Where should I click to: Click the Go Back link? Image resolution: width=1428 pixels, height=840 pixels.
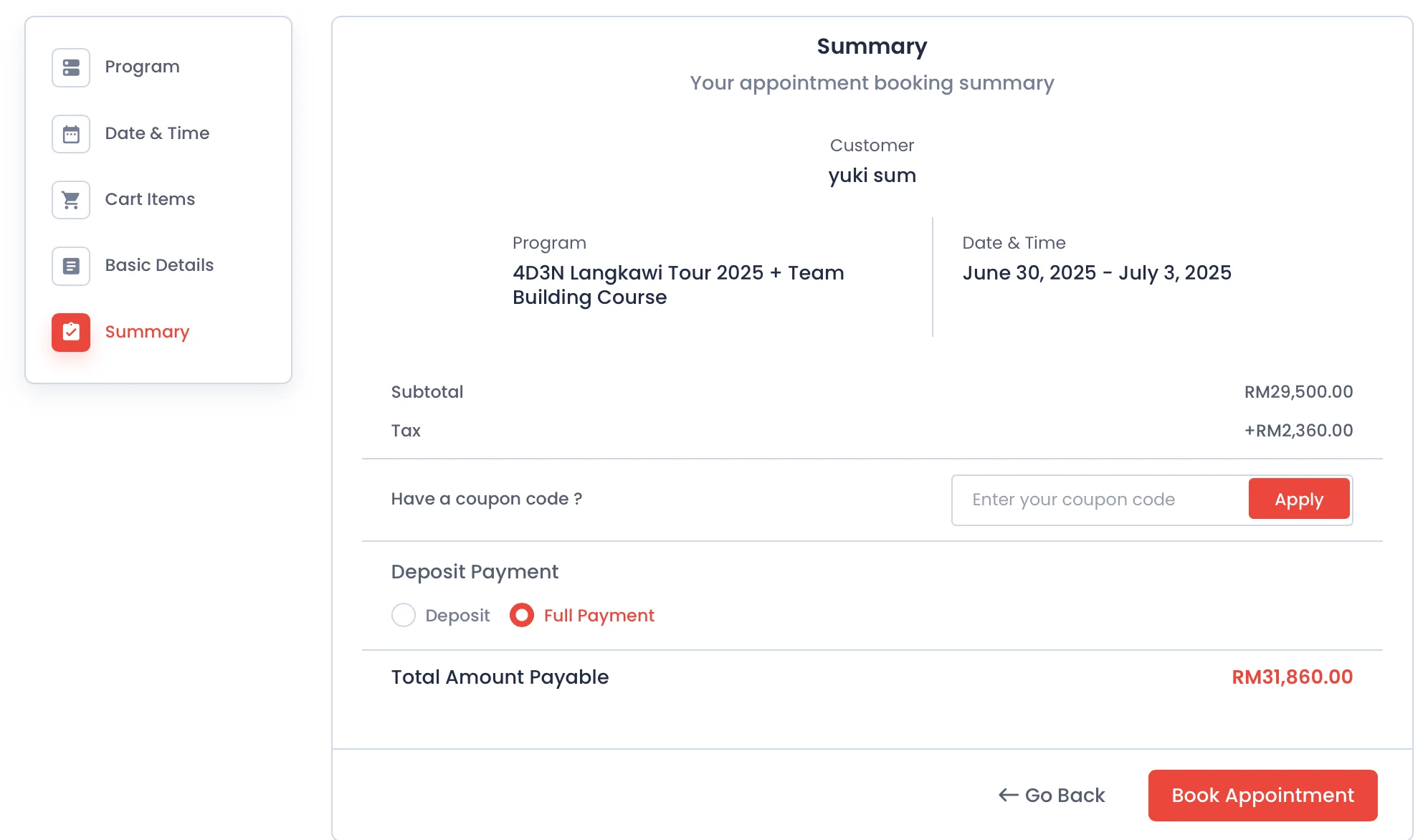[x=1065, y=795]
